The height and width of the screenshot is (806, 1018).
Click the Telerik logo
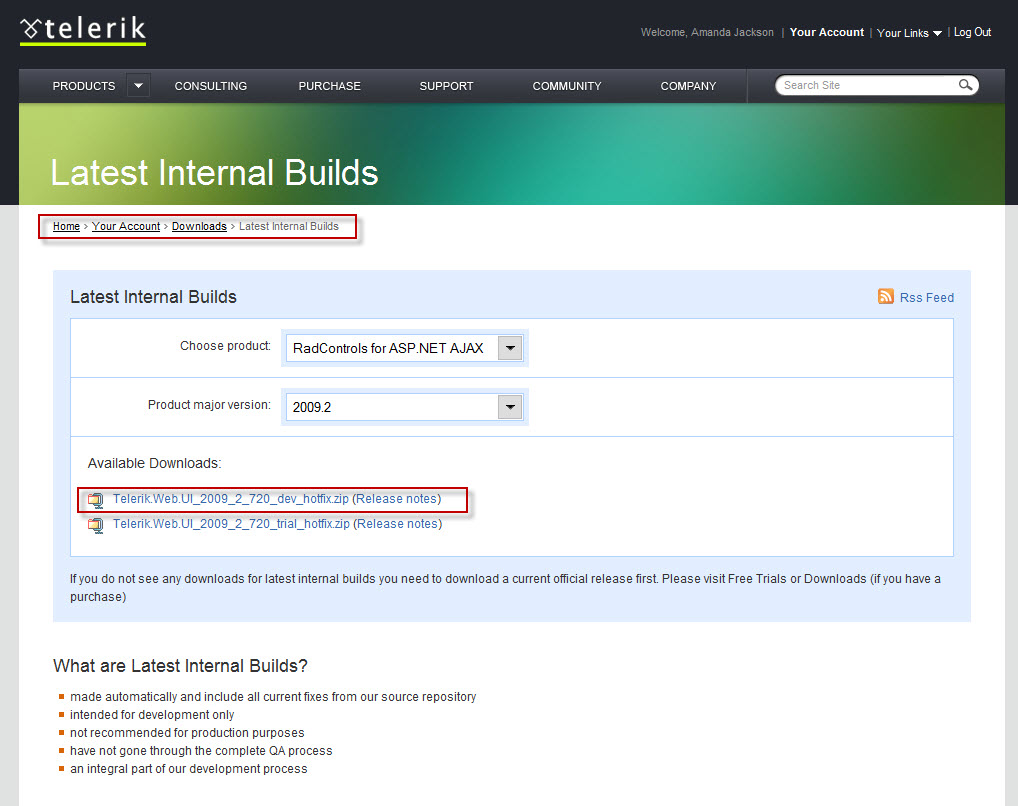click(82, 31)
